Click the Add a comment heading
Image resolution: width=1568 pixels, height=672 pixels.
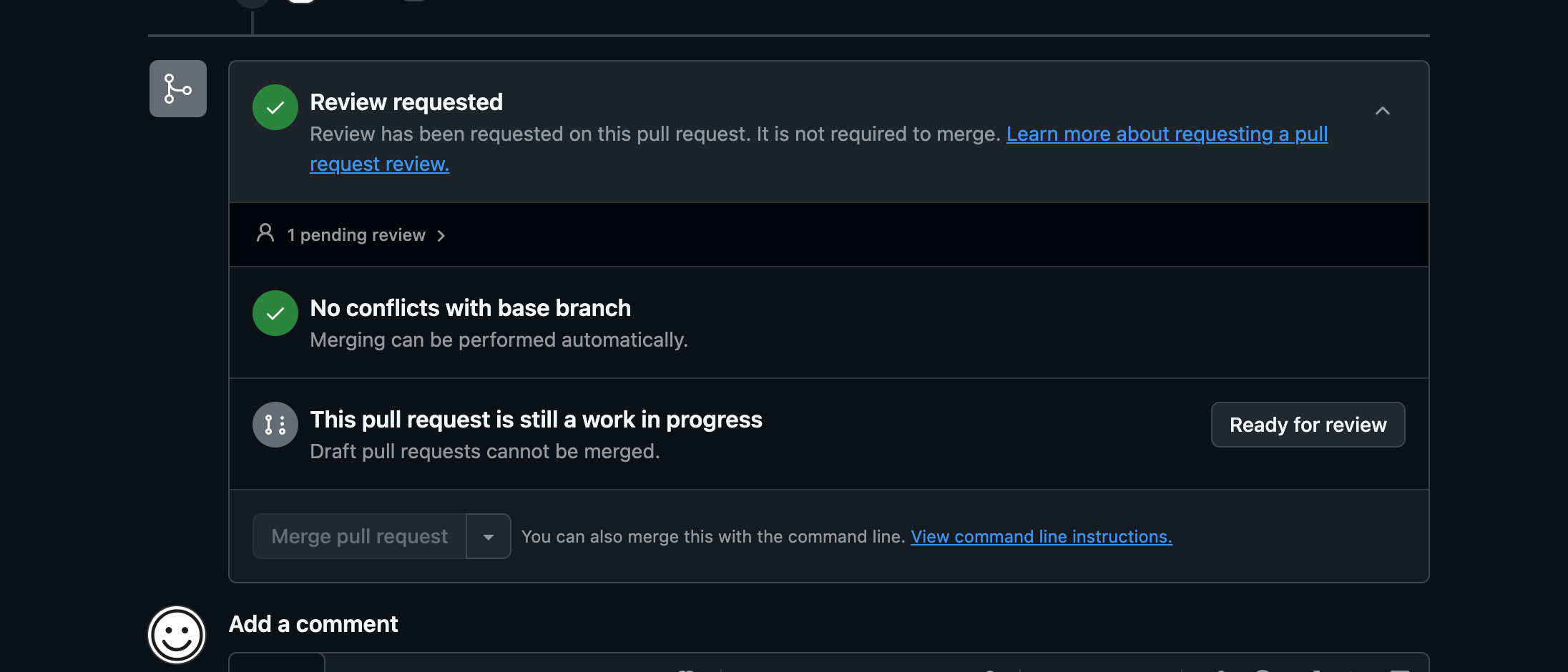pyautogui.click(x=313, y=624)
